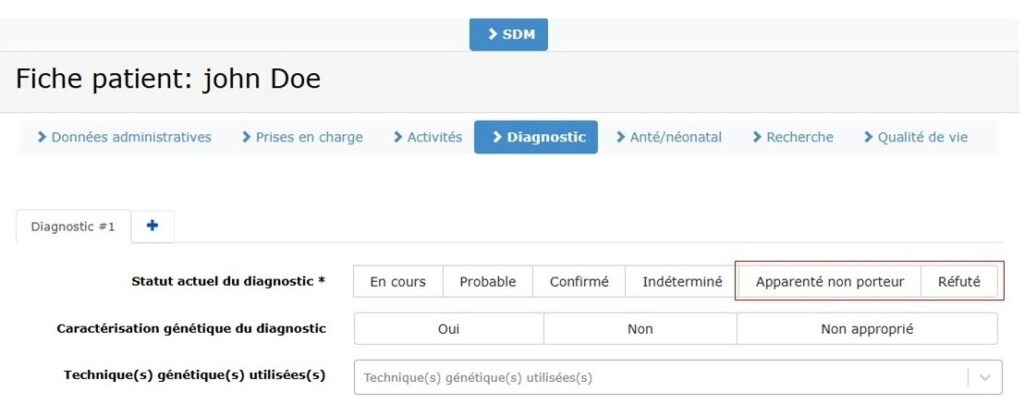Select the Diagnostic tab

pos(536,137)
